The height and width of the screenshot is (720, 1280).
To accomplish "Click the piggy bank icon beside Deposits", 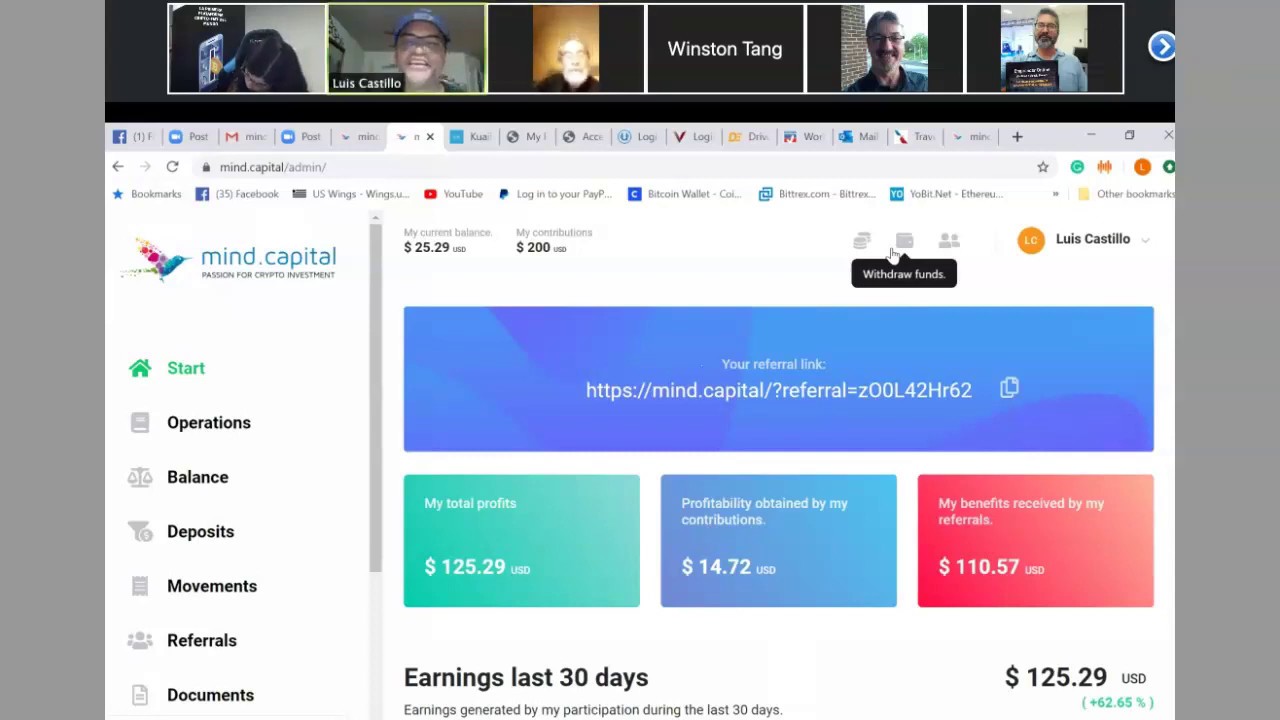I will (x=140, y=531).
